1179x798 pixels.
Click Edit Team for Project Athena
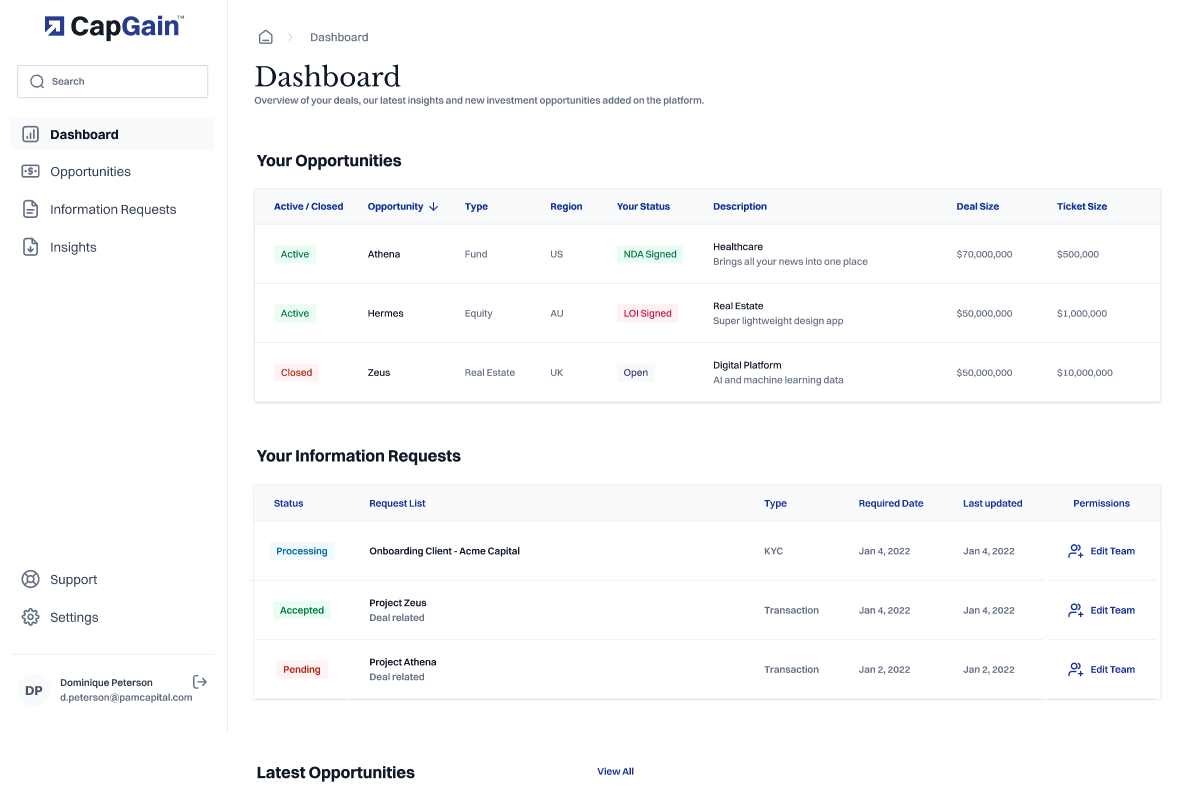pos(1101,669)
